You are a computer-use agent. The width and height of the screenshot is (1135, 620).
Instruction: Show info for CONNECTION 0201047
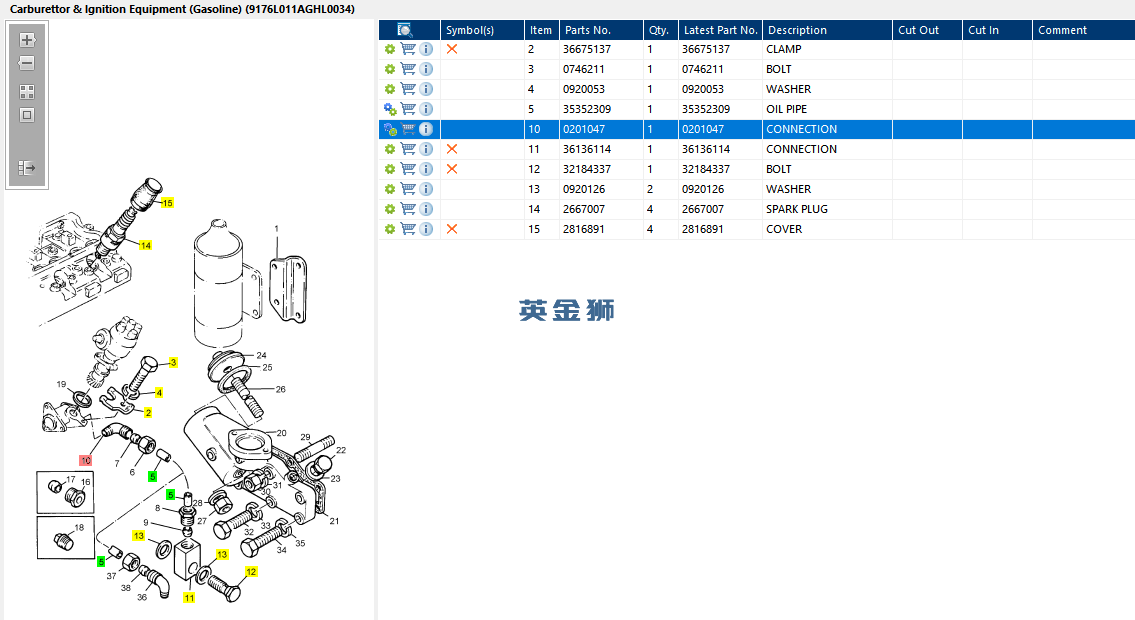[x=426, y=129]
